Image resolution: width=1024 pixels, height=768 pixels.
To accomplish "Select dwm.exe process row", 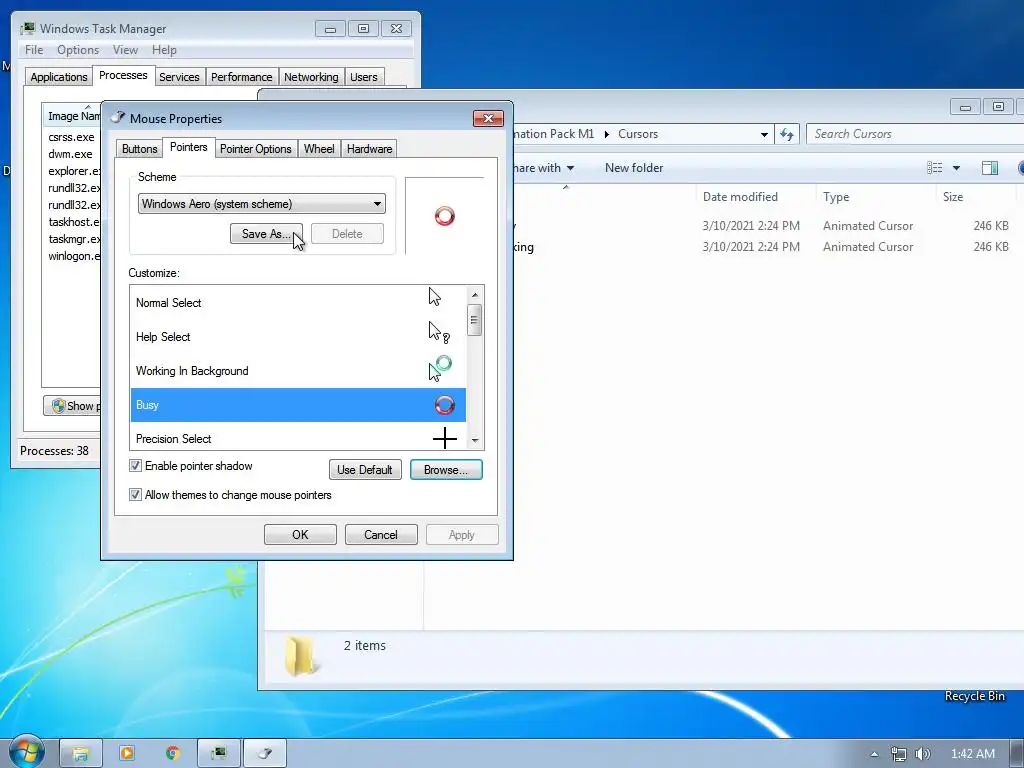I will pos(70,154).
